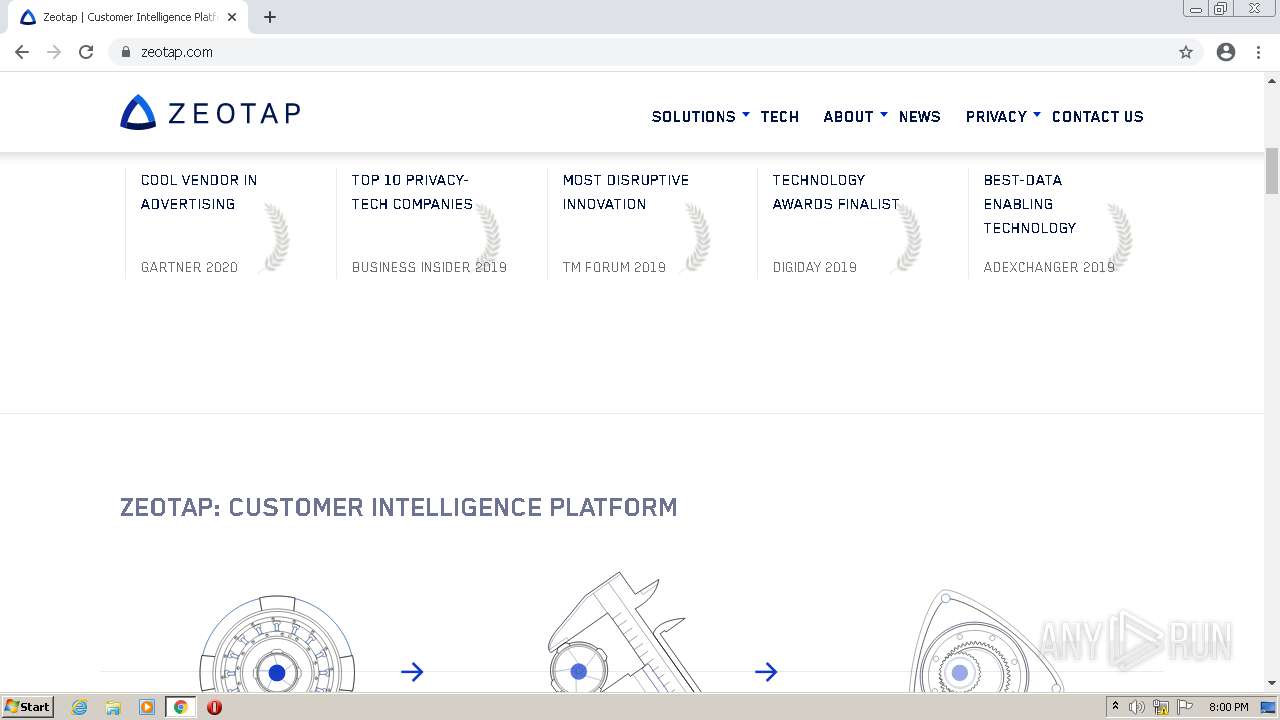Image resolution: width=1280 pixels, height=720 pixels.
Task: Open the Chrome profile account icon
Action: pyautogui.click(x=1226, y=52)
